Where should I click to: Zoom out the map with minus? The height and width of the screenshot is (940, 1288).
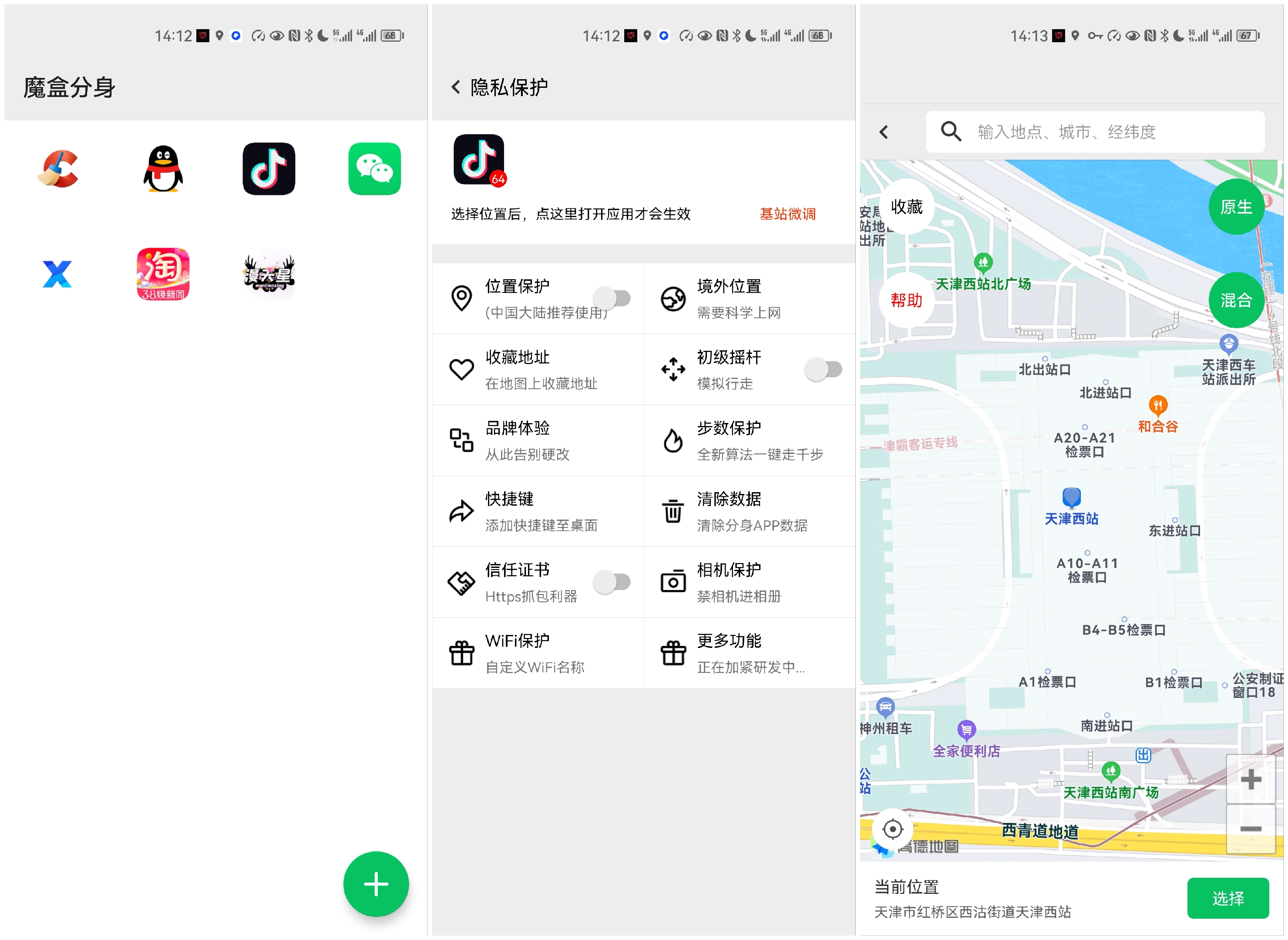point(1251,829)
